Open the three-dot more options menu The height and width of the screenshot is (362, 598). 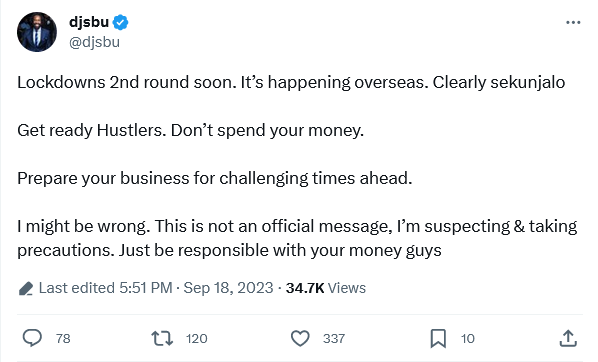point(573,23)
